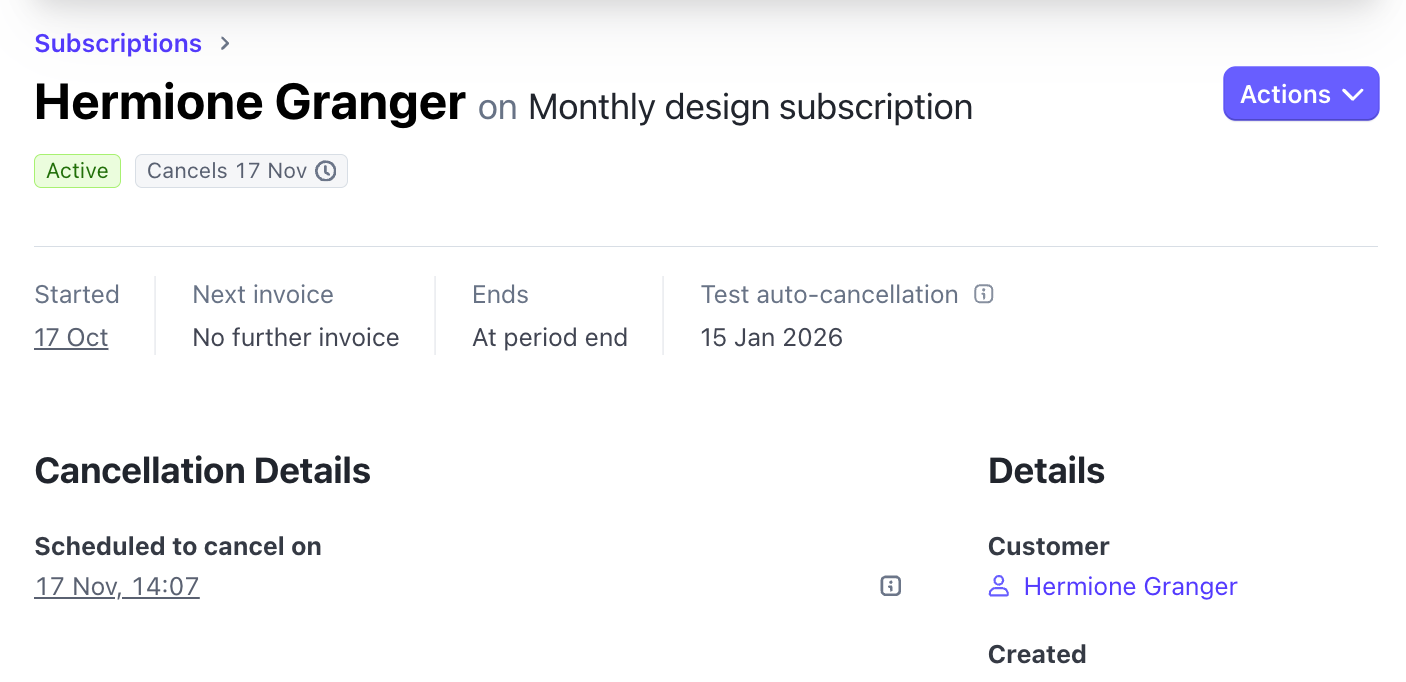This screenshot has width=1406, height=682.
Task: Go back to Subscriptions via breadcrumb
Action: (x=118, y=44)
